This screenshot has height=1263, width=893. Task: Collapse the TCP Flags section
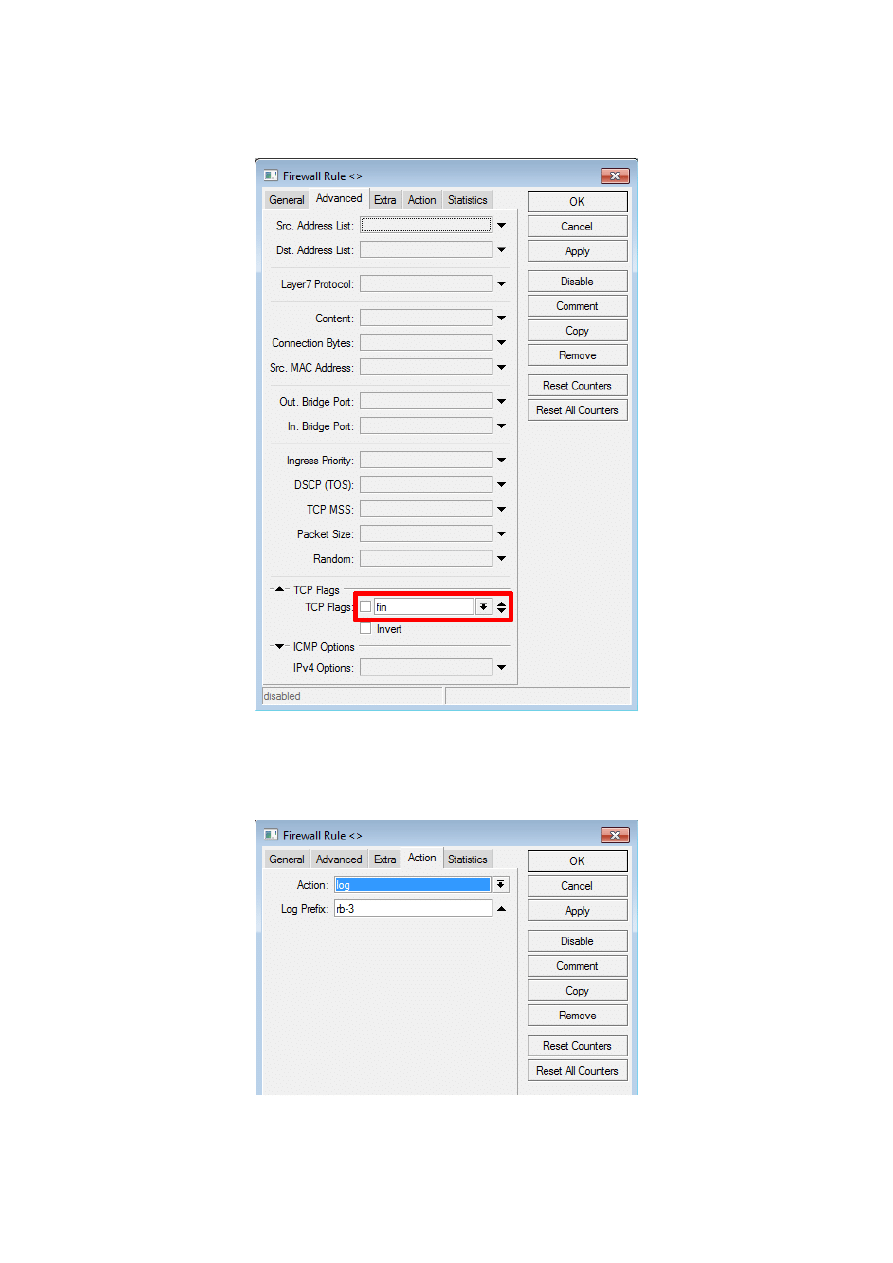tap(280, 590)
